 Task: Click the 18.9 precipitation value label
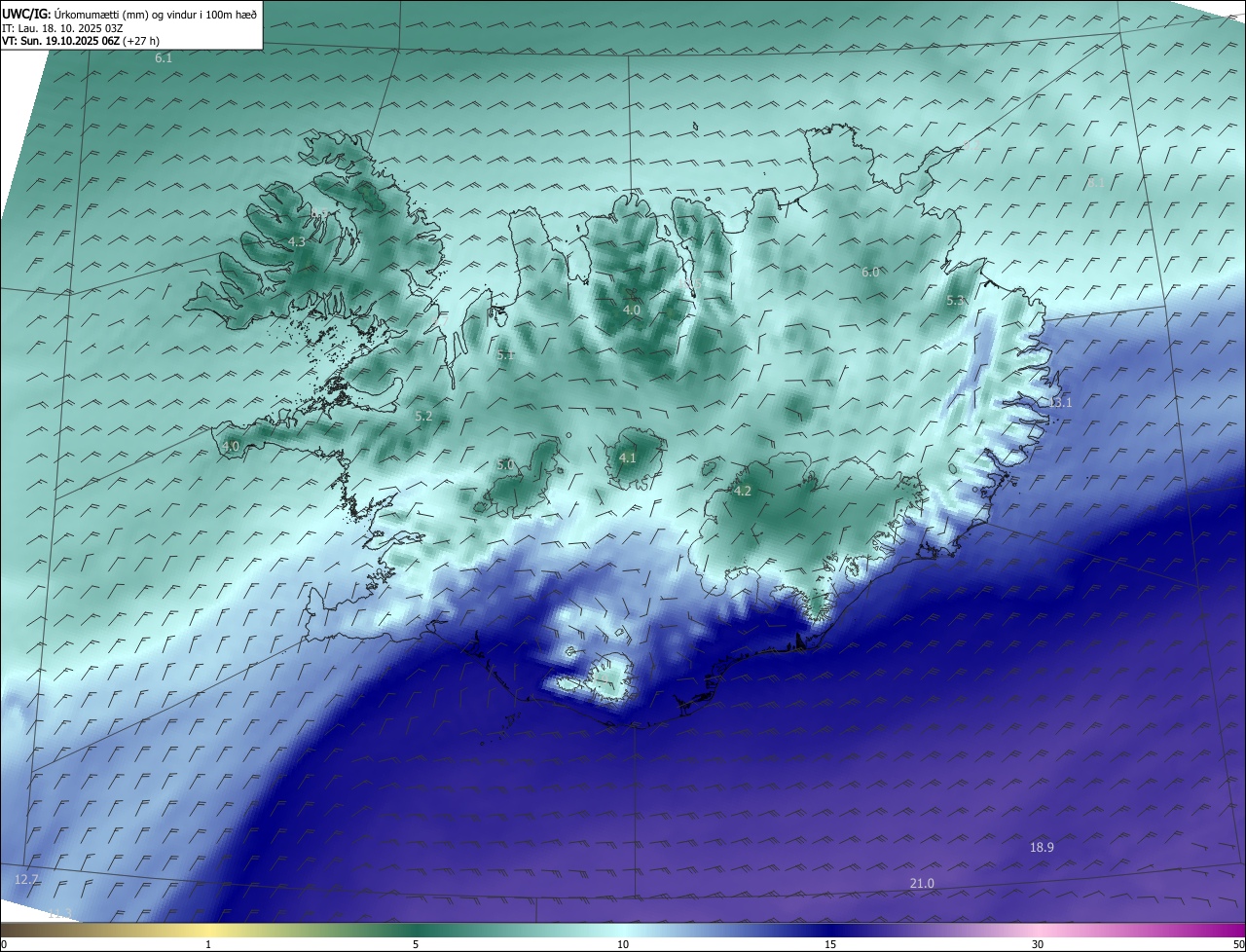[x=1042, y=848]
